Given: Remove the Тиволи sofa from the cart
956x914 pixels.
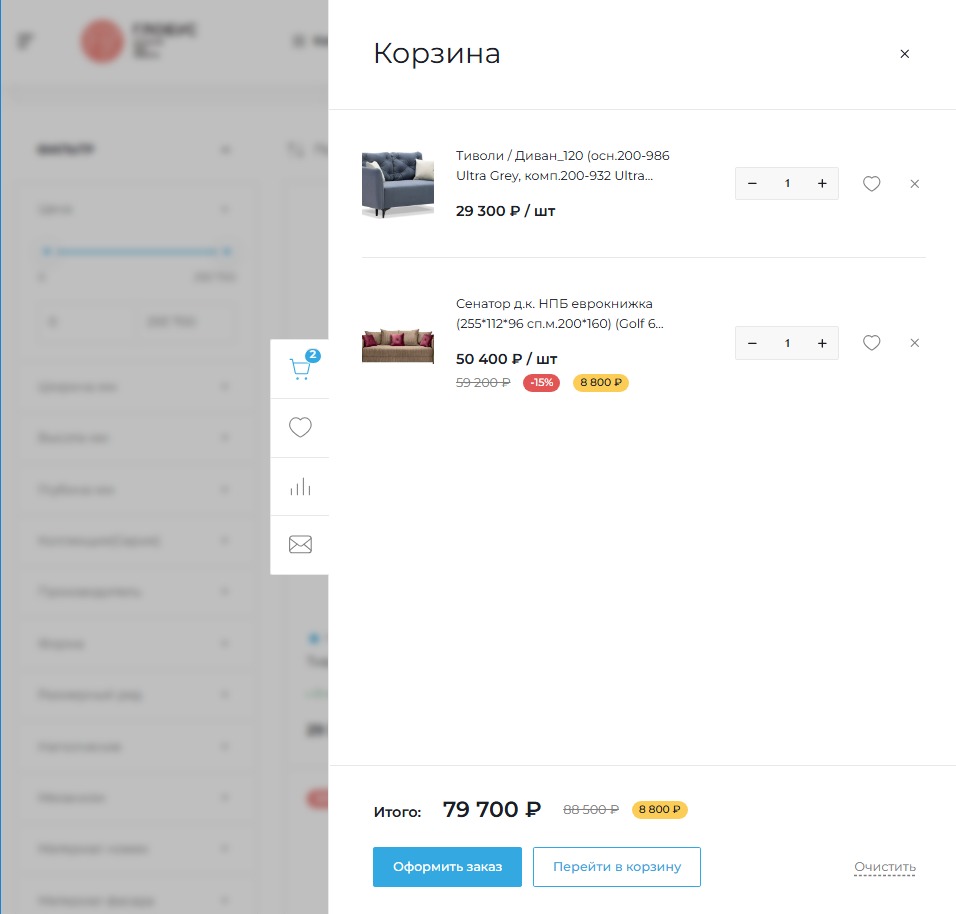Looking at the screenshot, I should coord(914,183).
